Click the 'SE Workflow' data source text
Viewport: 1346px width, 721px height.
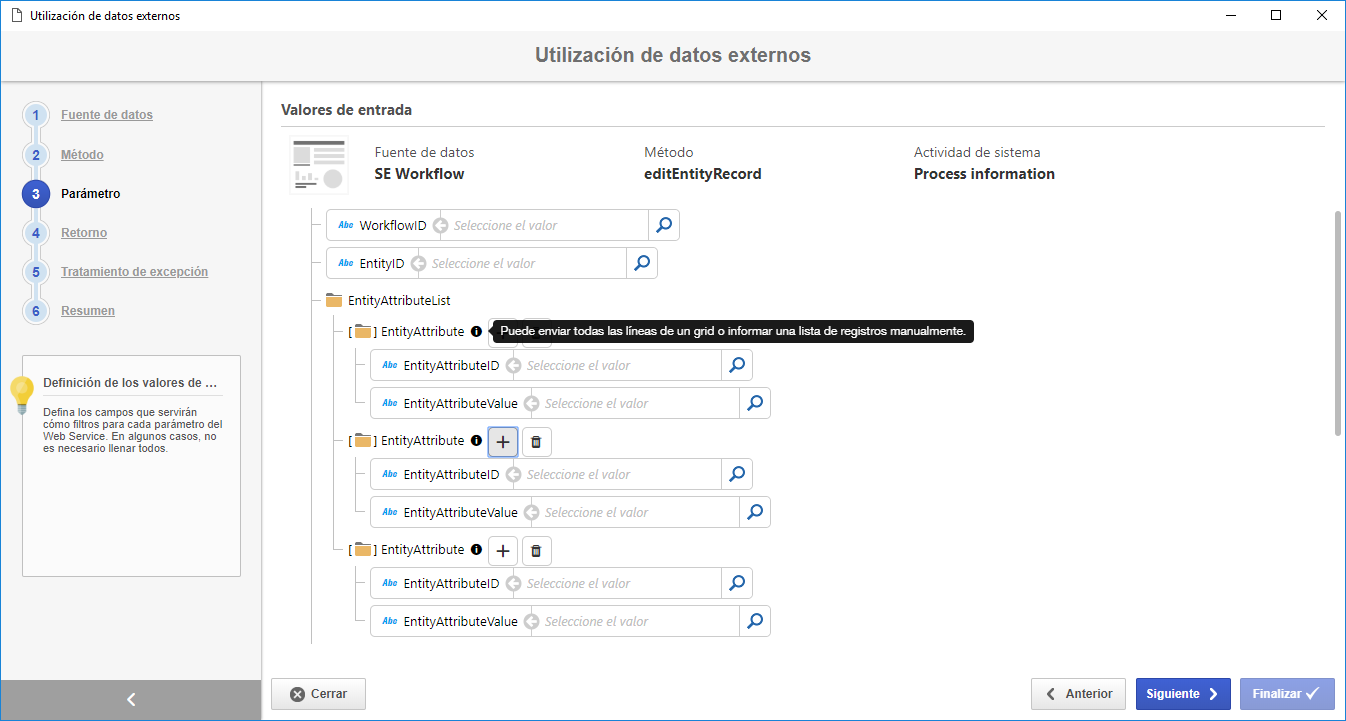coord(419,174)
